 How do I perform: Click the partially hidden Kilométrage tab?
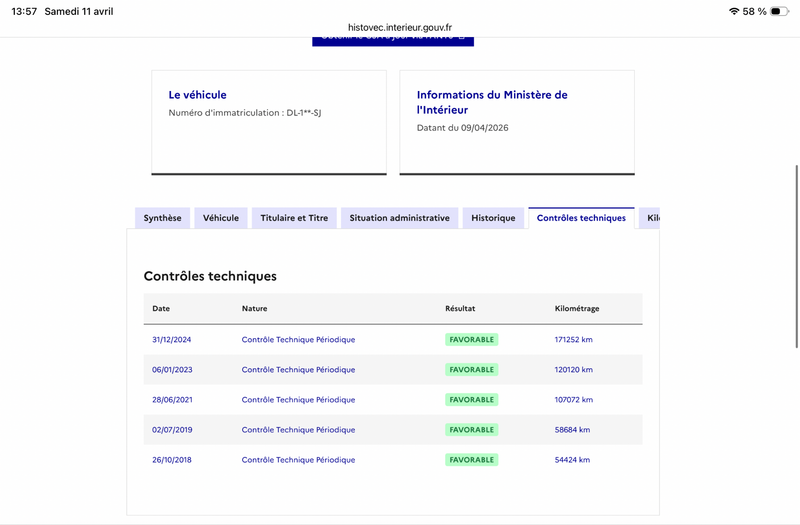[649, 218]
